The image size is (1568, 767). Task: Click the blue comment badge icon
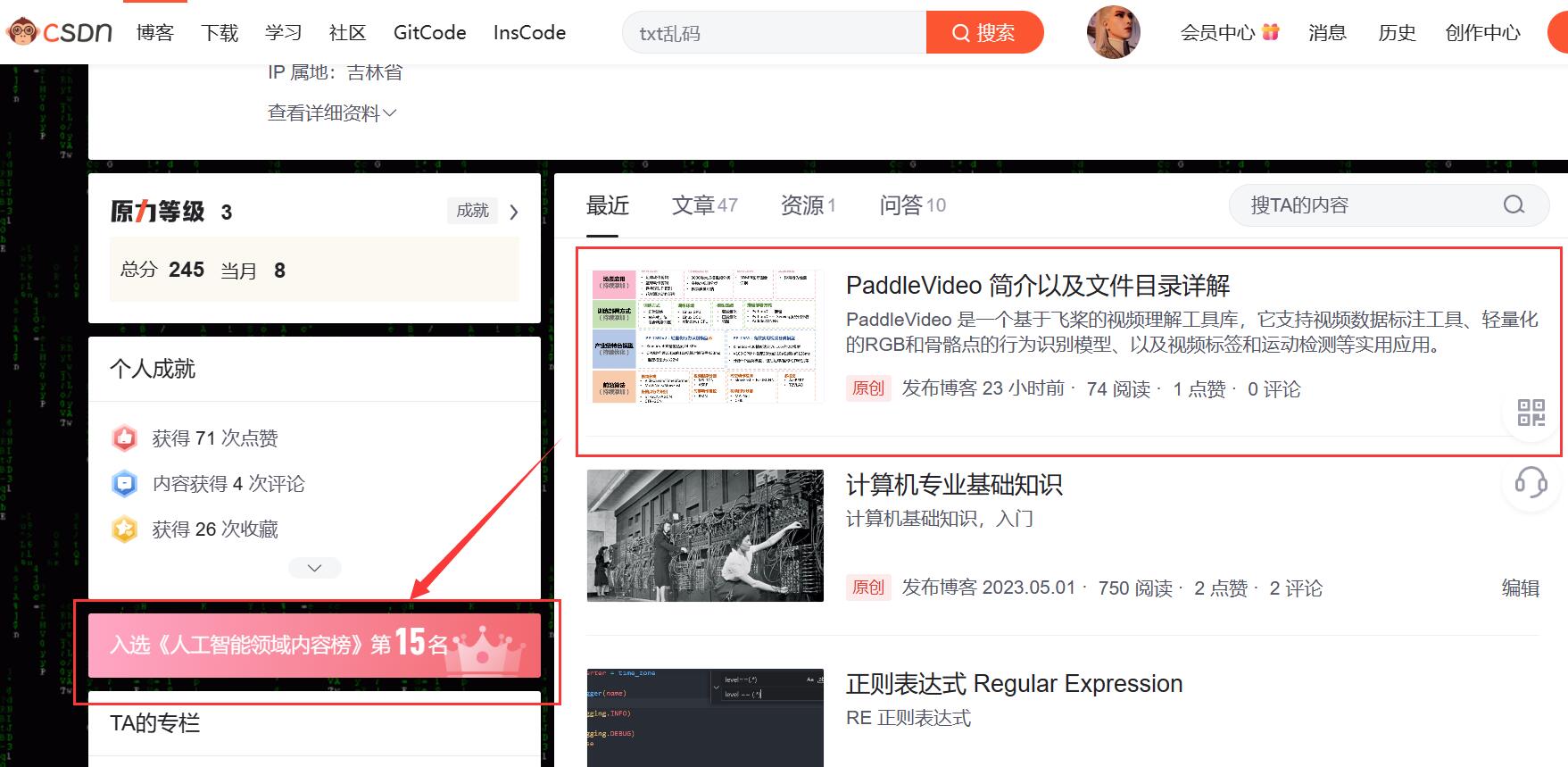coord(124,483)
